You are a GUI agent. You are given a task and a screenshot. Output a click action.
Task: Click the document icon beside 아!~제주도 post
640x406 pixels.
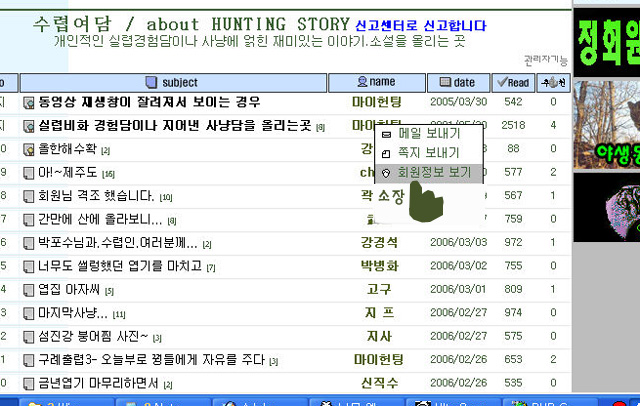coord(29,172)
